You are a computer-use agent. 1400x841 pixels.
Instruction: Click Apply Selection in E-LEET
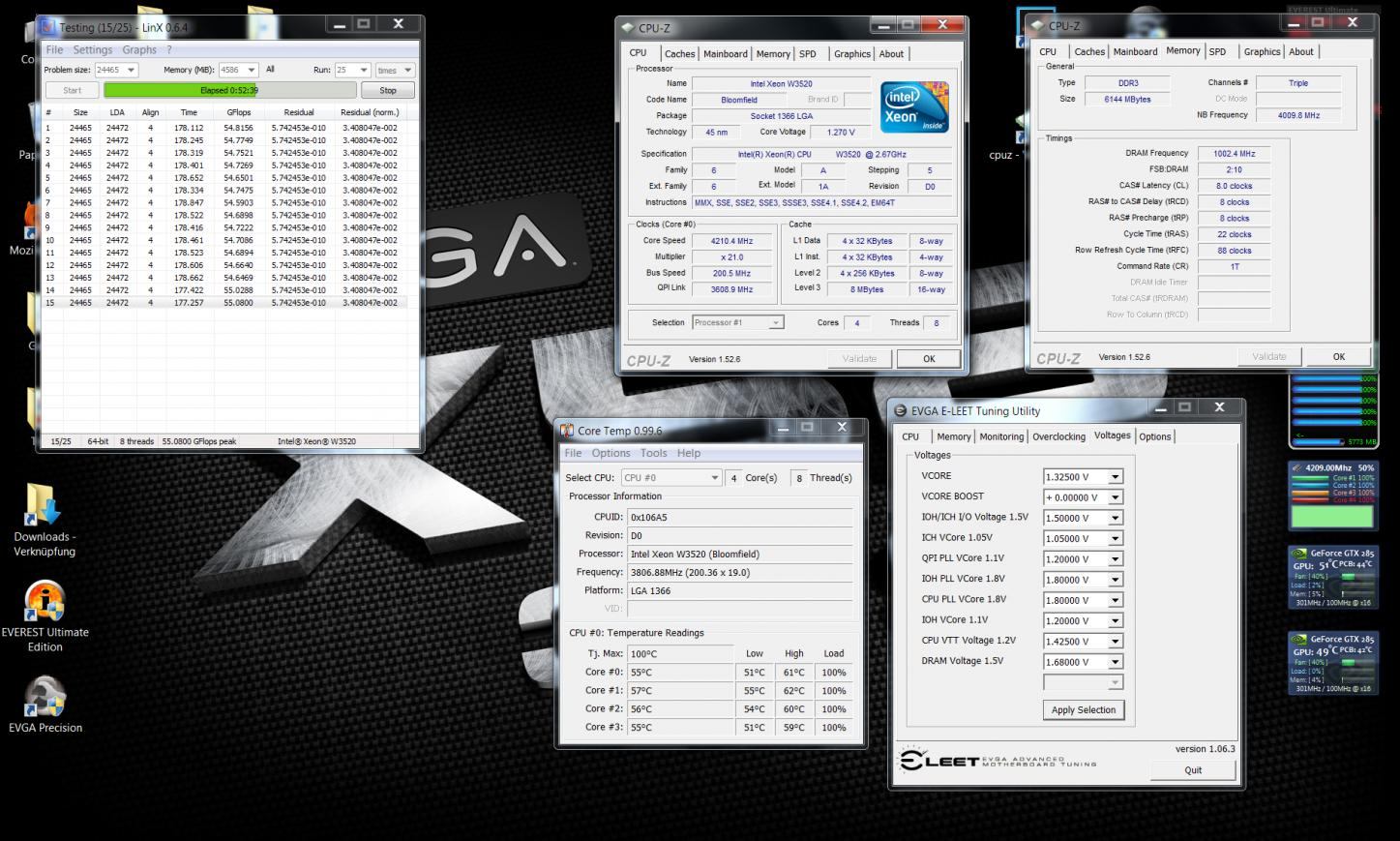[1084, 709]
